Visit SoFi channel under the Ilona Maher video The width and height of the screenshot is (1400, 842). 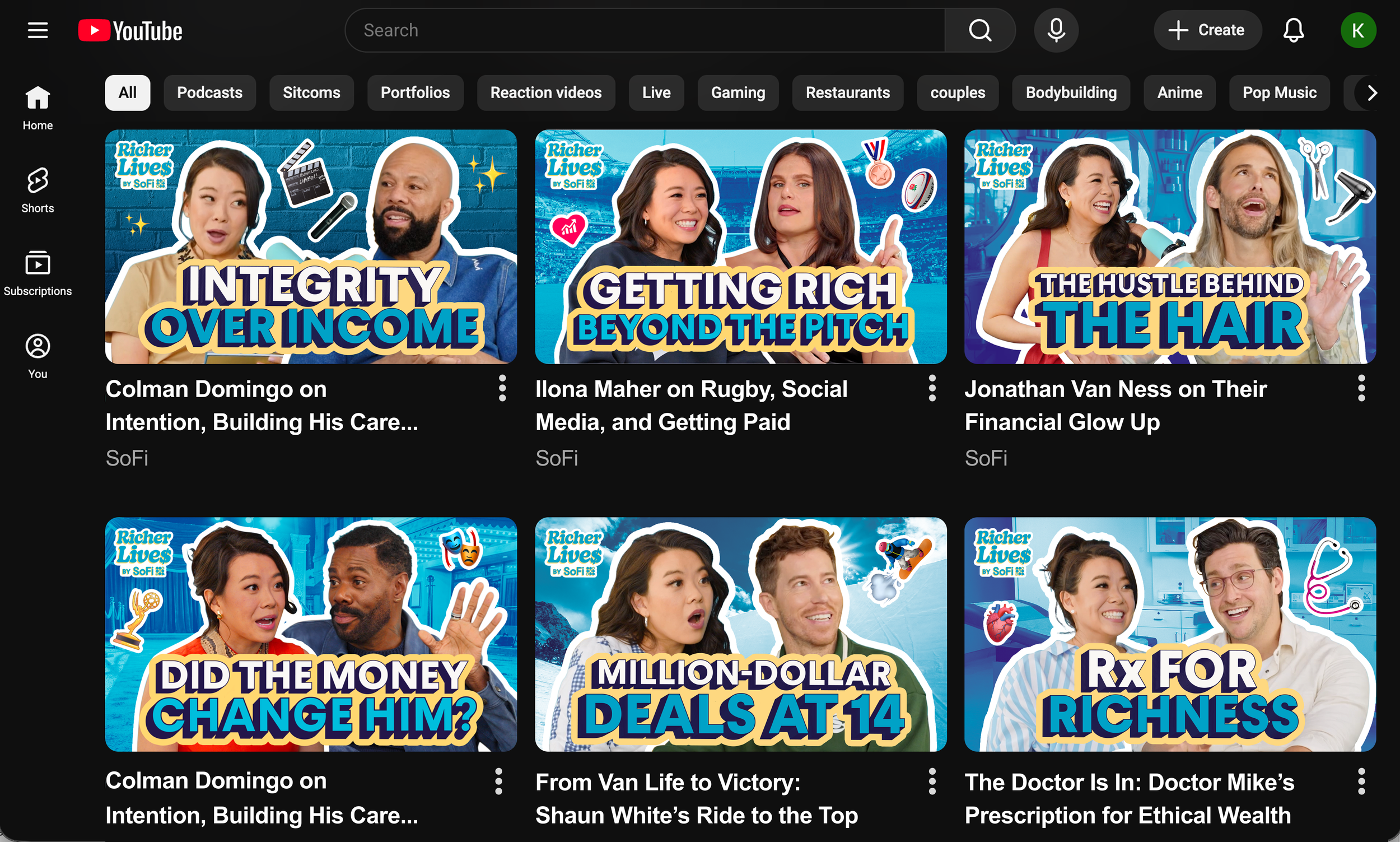click(x=557, y=458)
